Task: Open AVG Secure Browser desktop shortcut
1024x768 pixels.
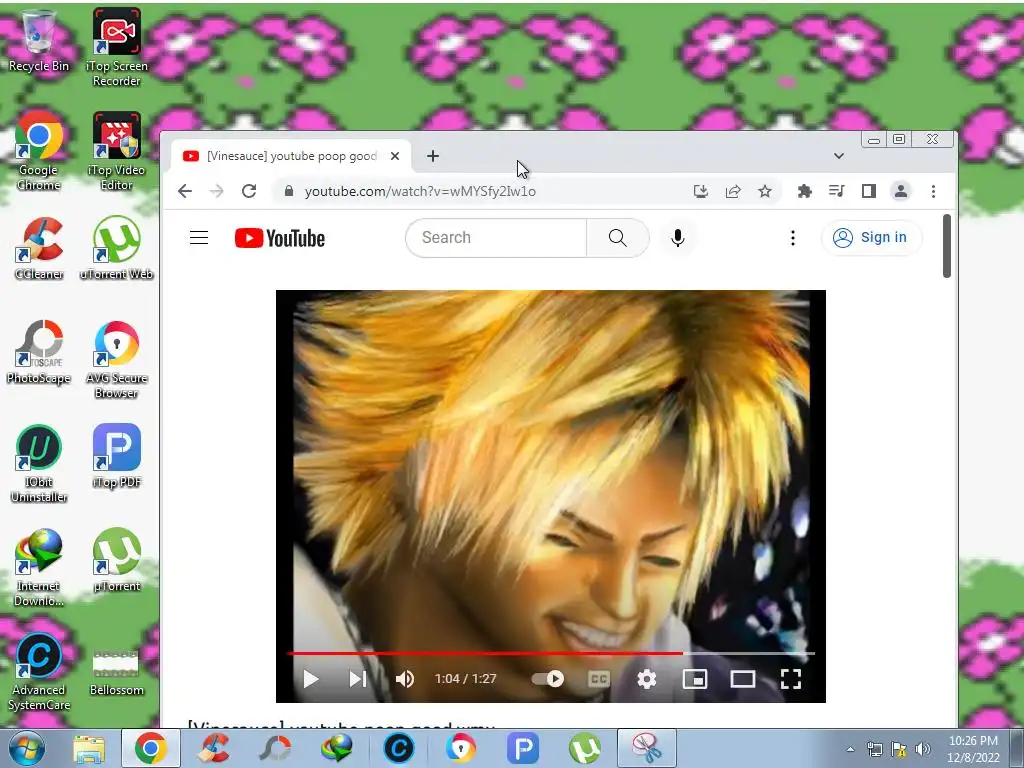Action: pos(116,359)
